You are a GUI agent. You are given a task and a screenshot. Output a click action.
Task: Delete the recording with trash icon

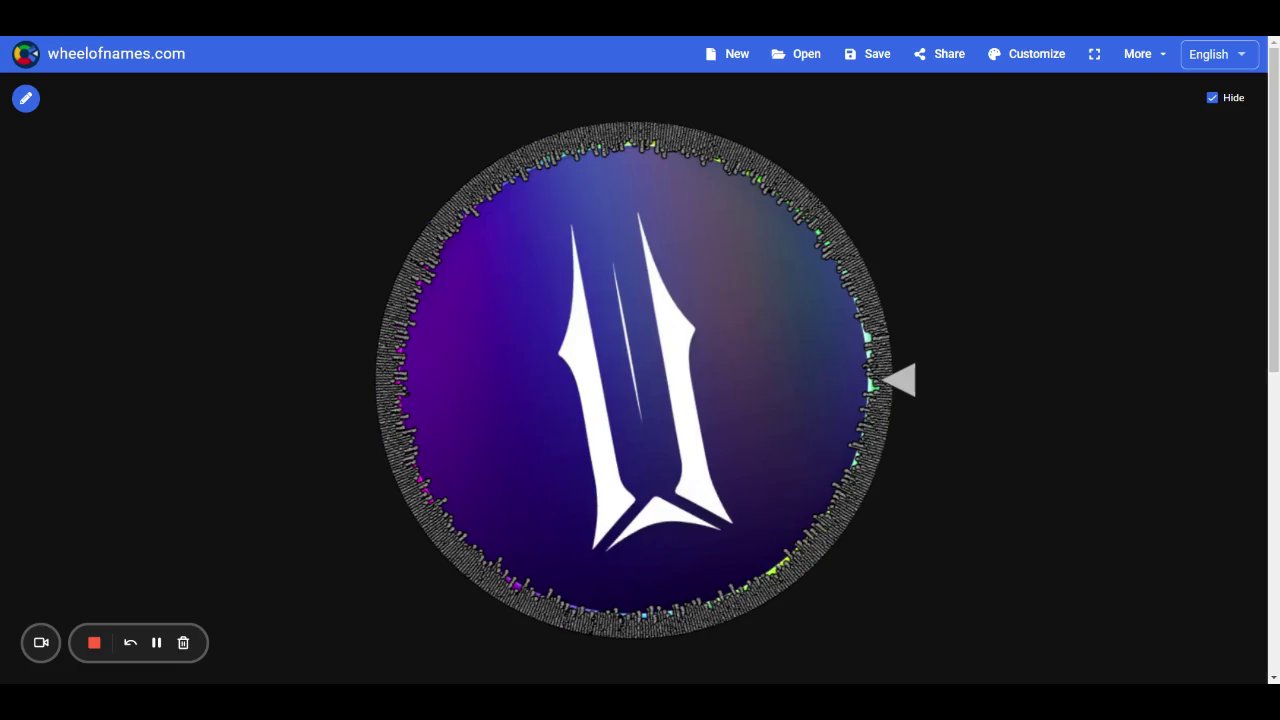click(183, 643)
